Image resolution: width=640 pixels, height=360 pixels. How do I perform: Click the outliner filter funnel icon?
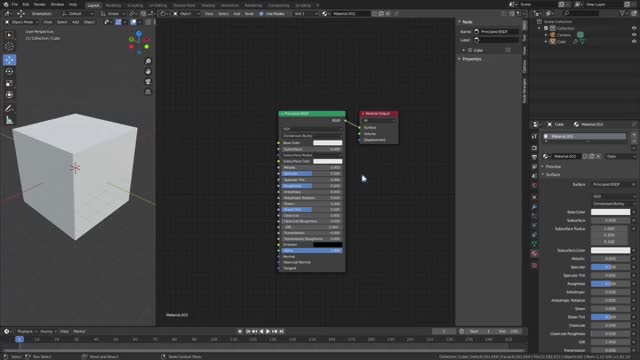point(622,13)
